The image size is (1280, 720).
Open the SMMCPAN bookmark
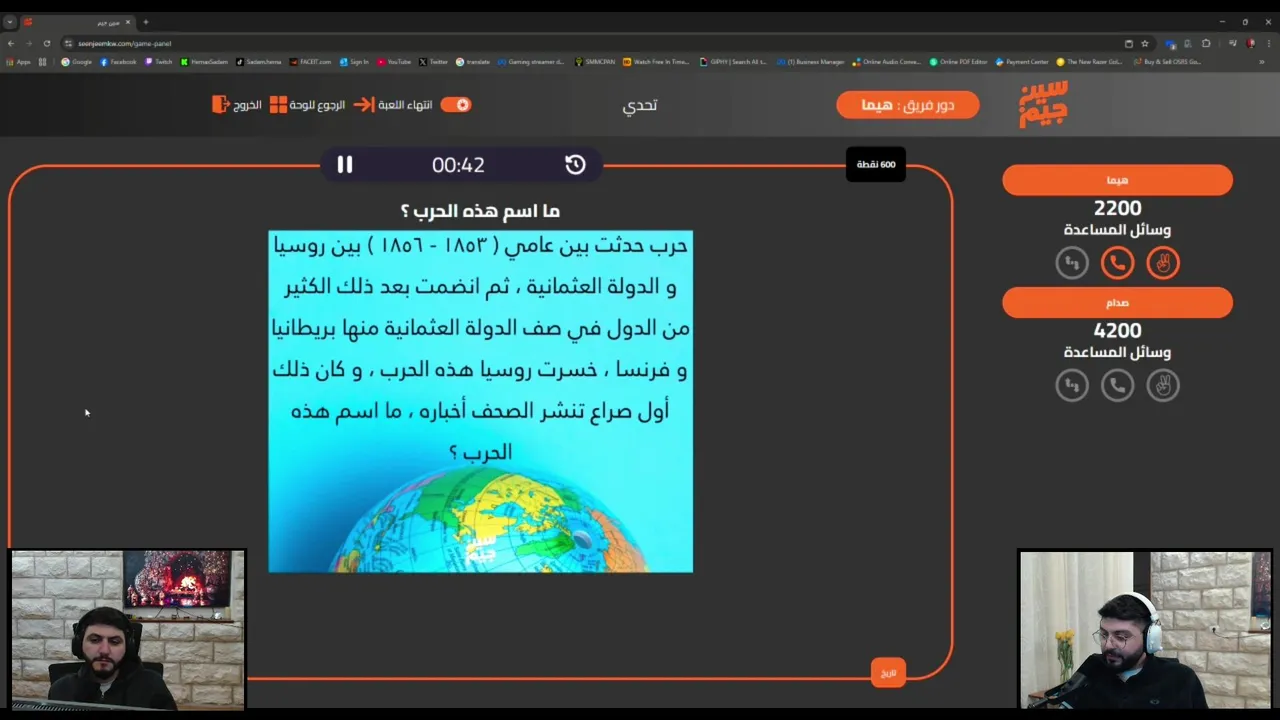(x=595, y=62)
